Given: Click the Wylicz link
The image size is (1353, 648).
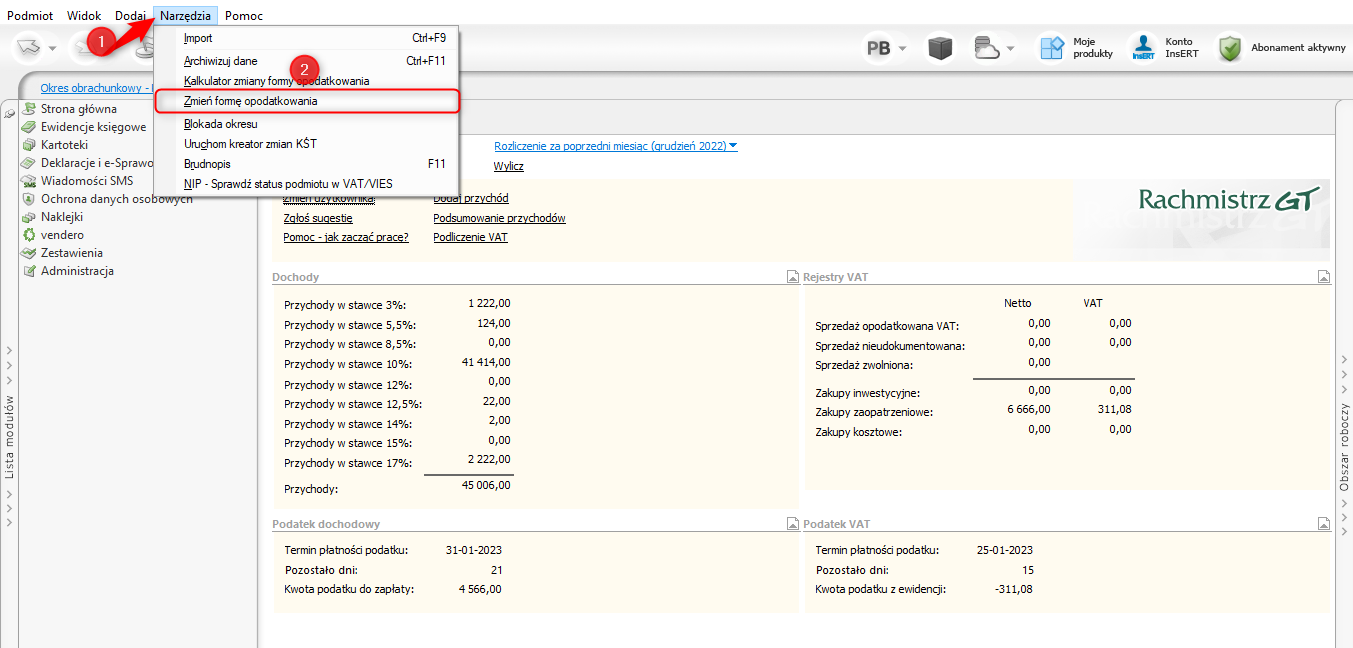Looking at the screenshot, I should [508, 166].
